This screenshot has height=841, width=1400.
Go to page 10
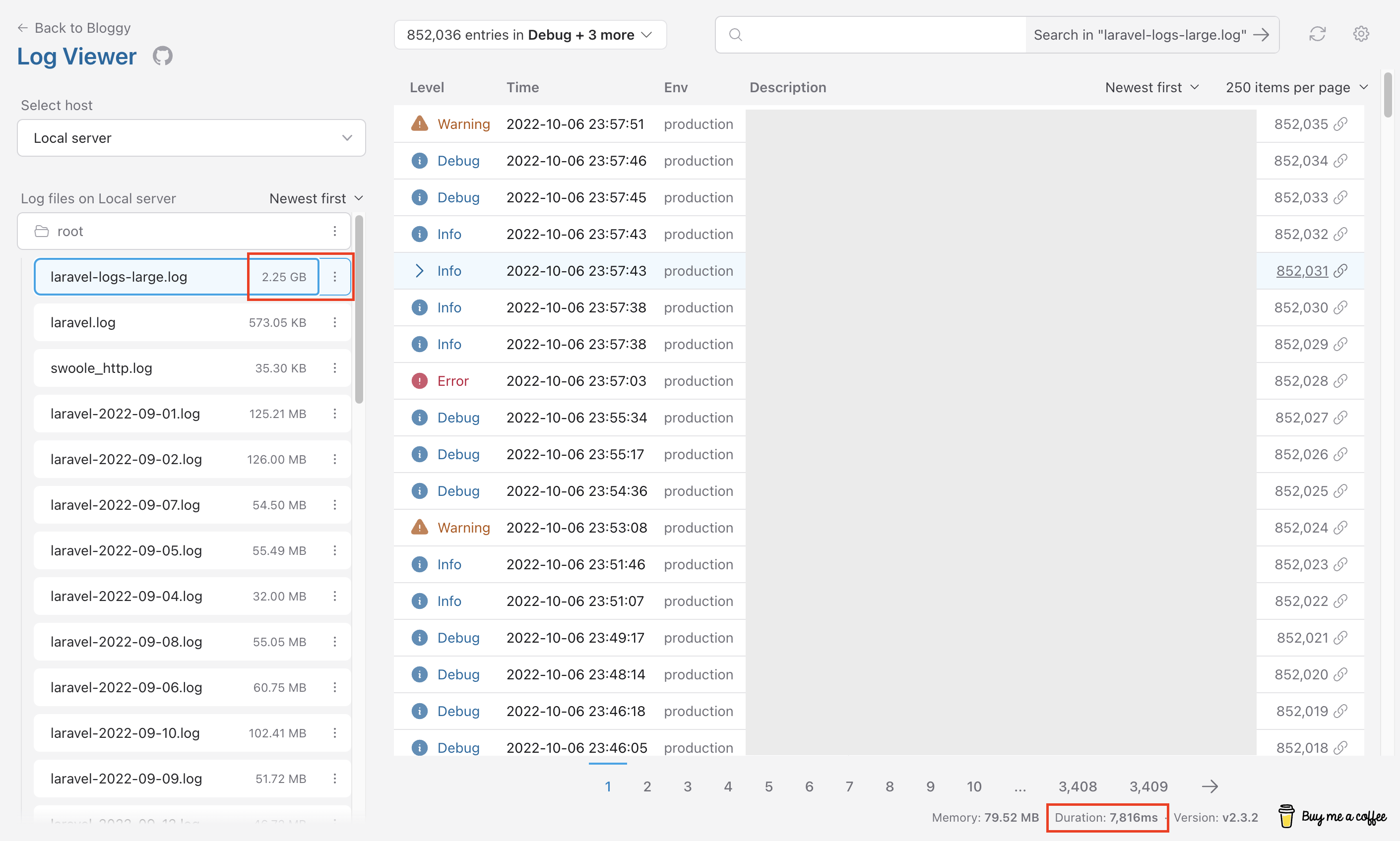click(x=974, y=786)
